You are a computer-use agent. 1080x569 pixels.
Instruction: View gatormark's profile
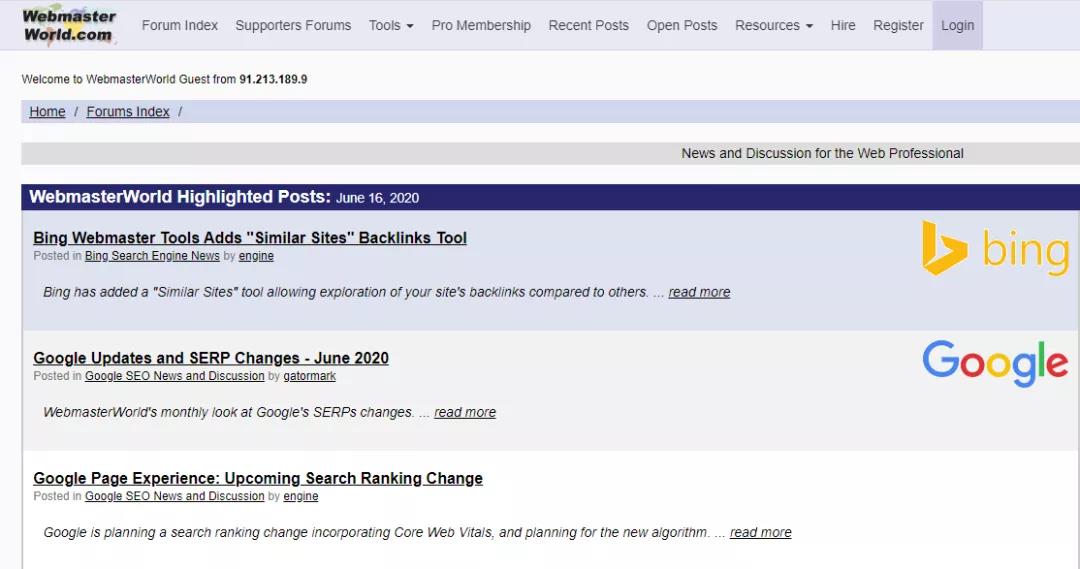coord(309,376)
